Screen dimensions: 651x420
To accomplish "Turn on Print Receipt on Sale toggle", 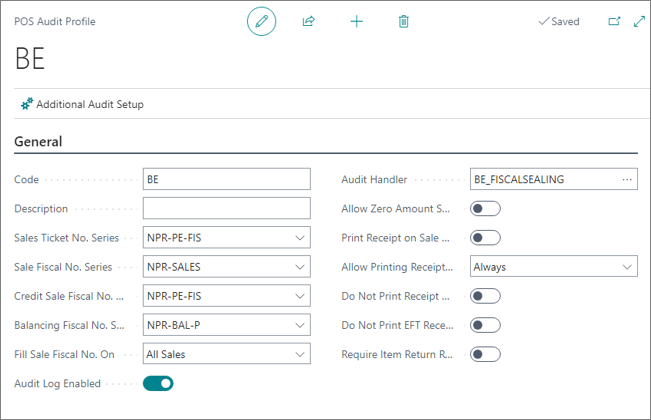I will click(x=485, y=238).
